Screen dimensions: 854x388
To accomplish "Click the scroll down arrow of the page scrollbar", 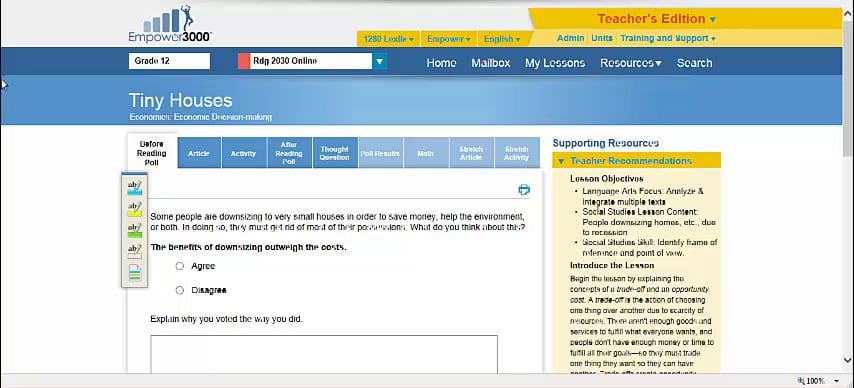I will (847, 360).
